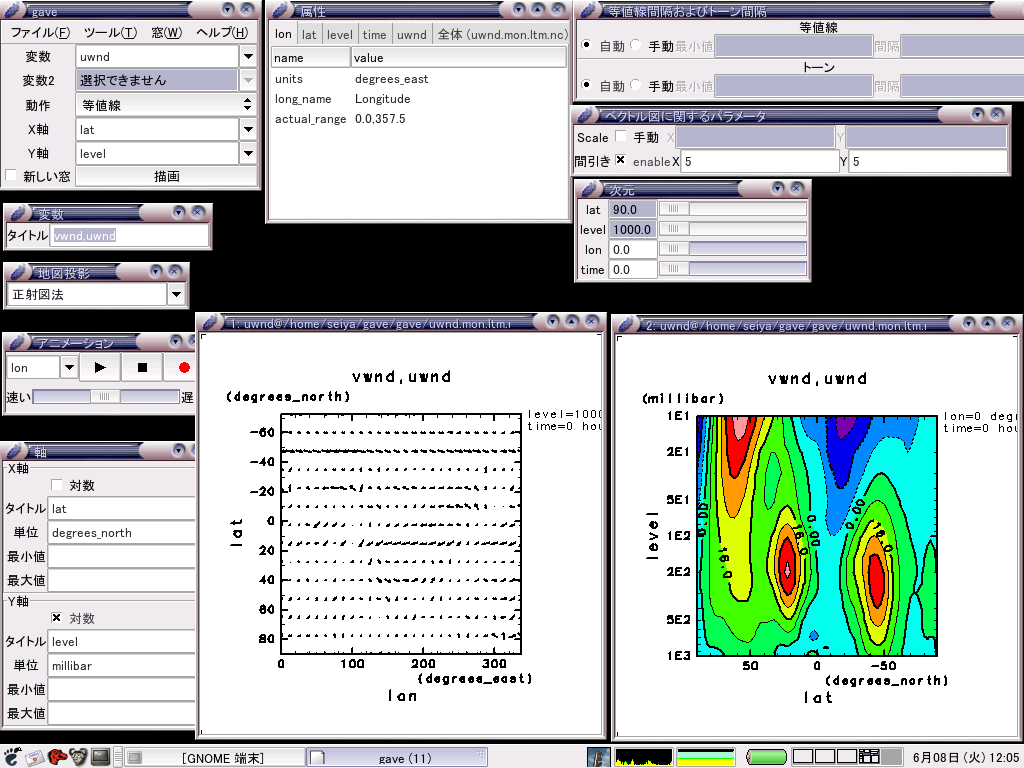The width and height of the screenshot is (1024, 768).
Task: Click the 間引き X value field
Action: [760, 161]
